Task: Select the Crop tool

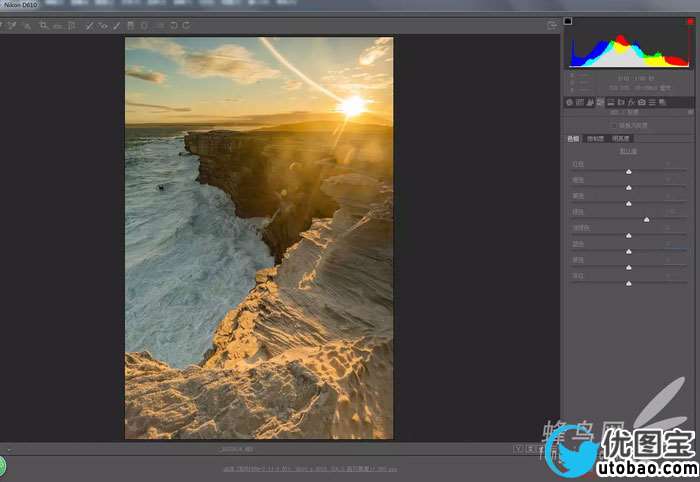Action: (x=44, y=25)
